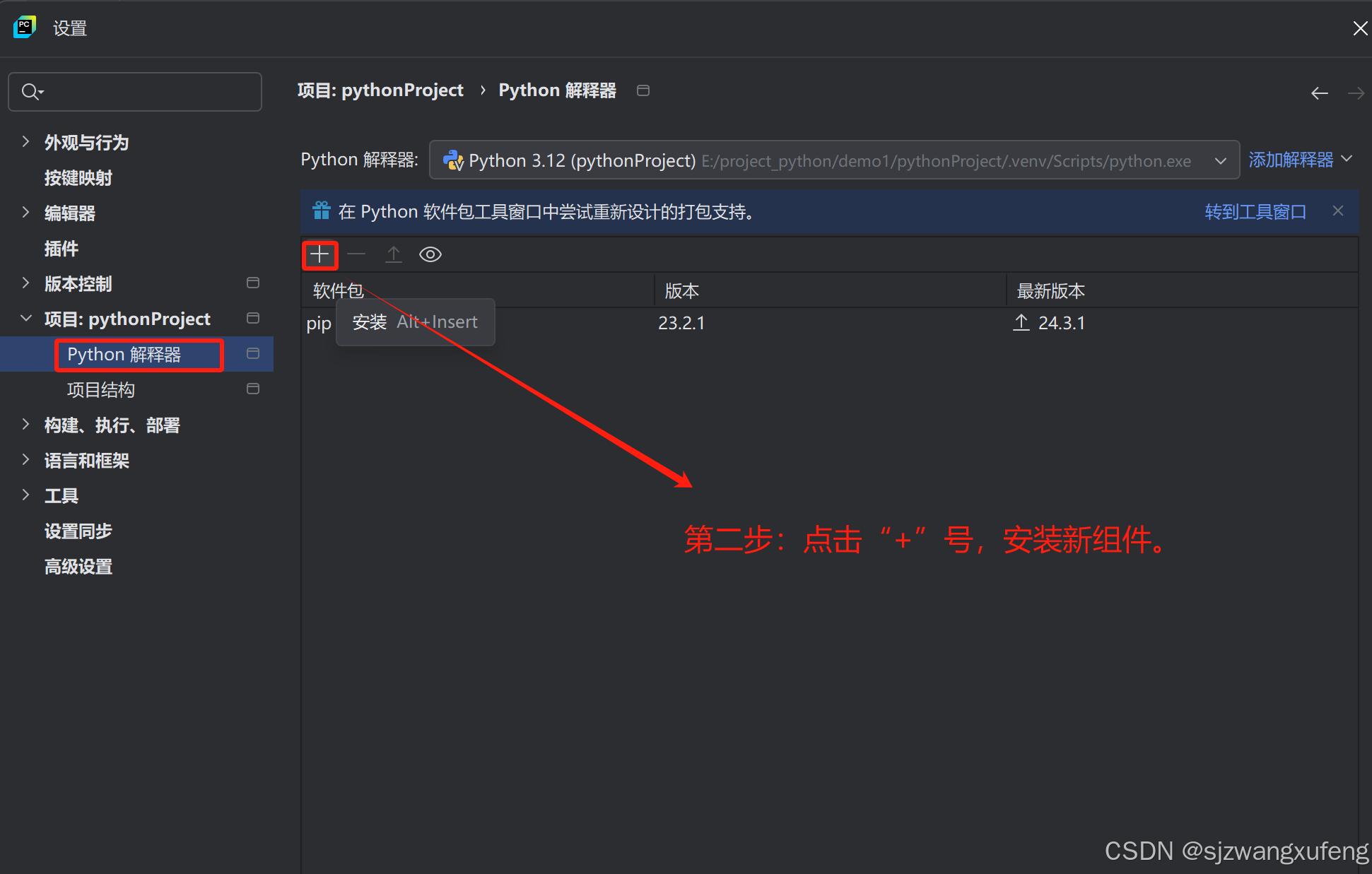This screenshot has width=1372, height=874.
Task: Click the back navigation arrow
Action: [x=1319, y=93]
